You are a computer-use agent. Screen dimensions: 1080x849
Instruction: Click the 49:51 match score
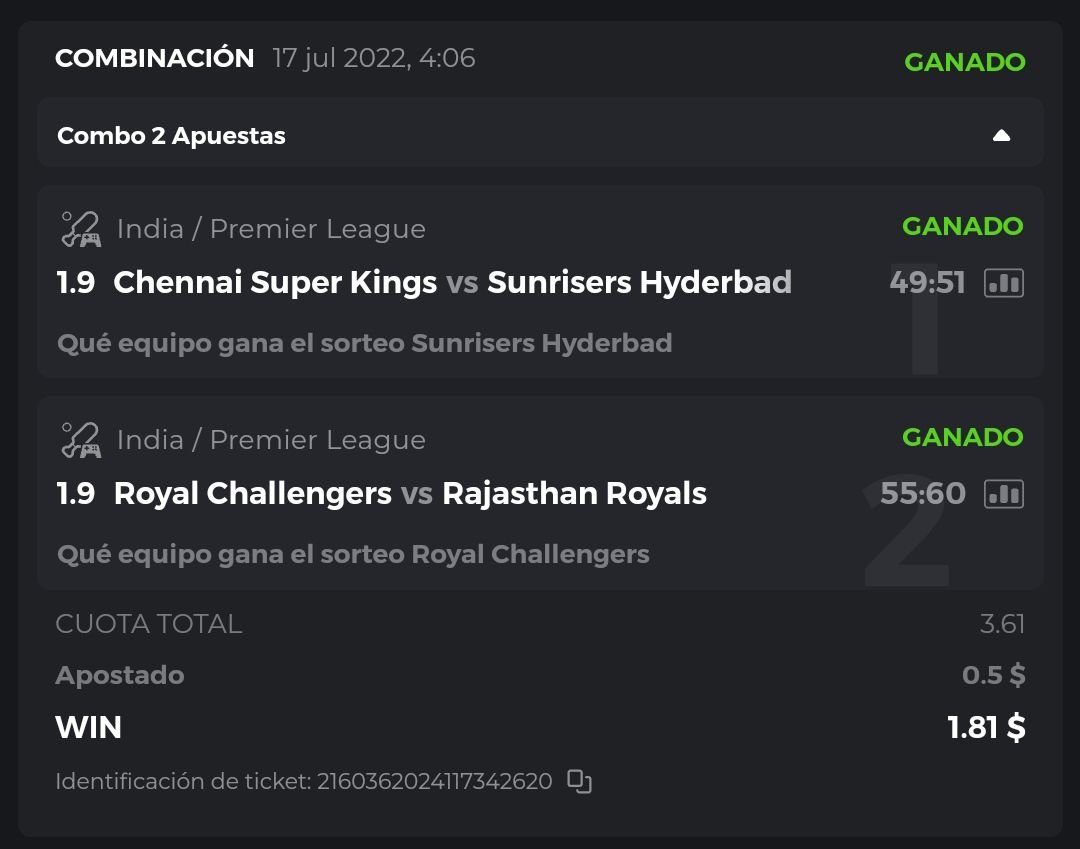pos(927,283)
